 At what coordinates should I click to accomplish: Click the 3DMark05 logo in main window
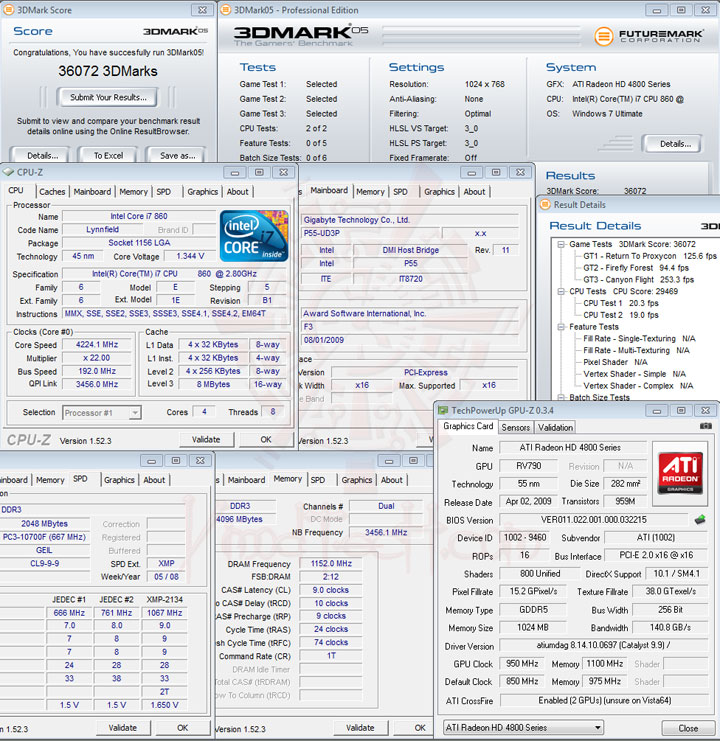tap(300, 35)
